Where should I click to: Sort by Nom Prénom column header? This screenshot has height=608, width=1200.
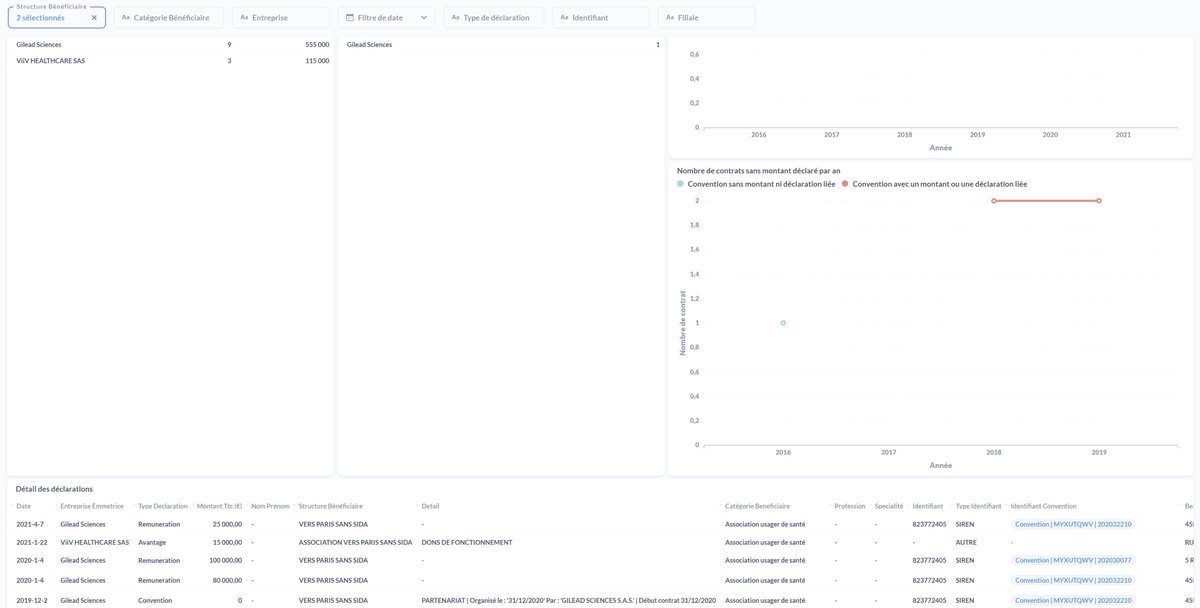(x=270, y=506)
